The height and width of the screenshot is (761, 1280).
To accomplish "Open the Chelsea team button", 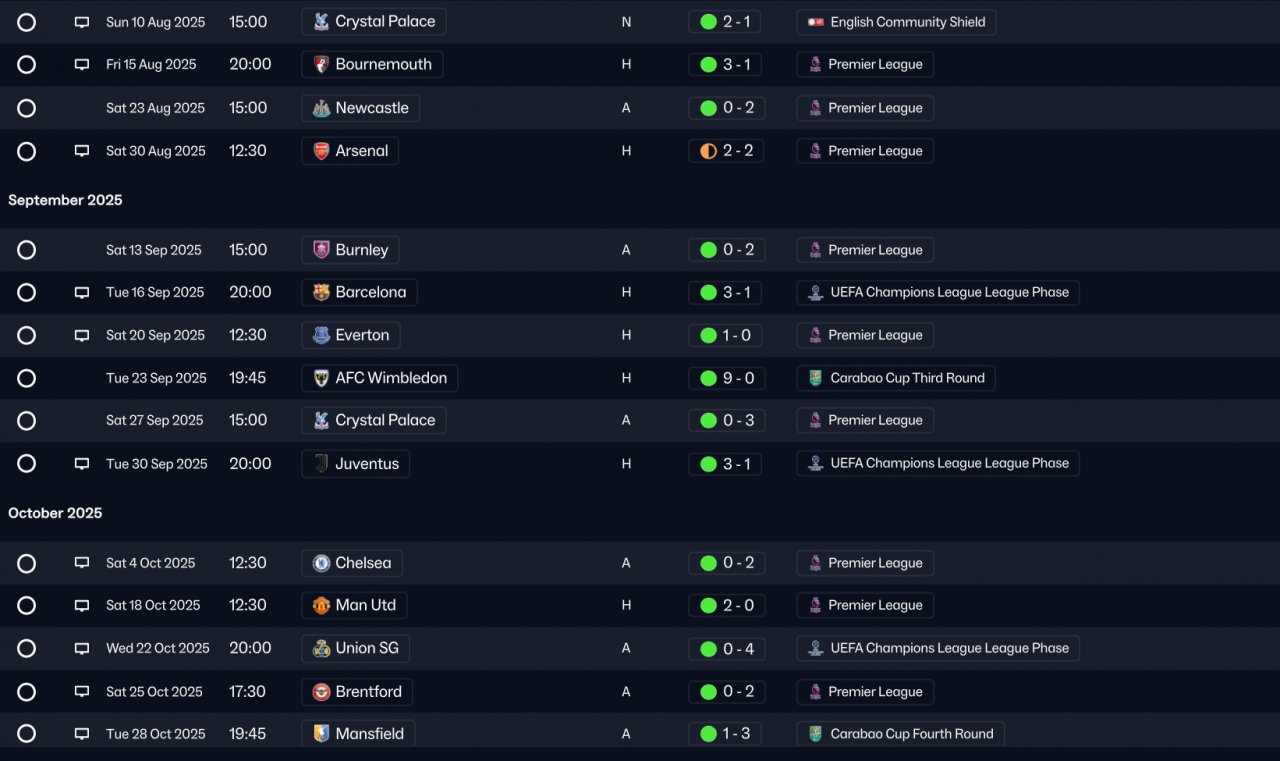I will click(352, 563).
